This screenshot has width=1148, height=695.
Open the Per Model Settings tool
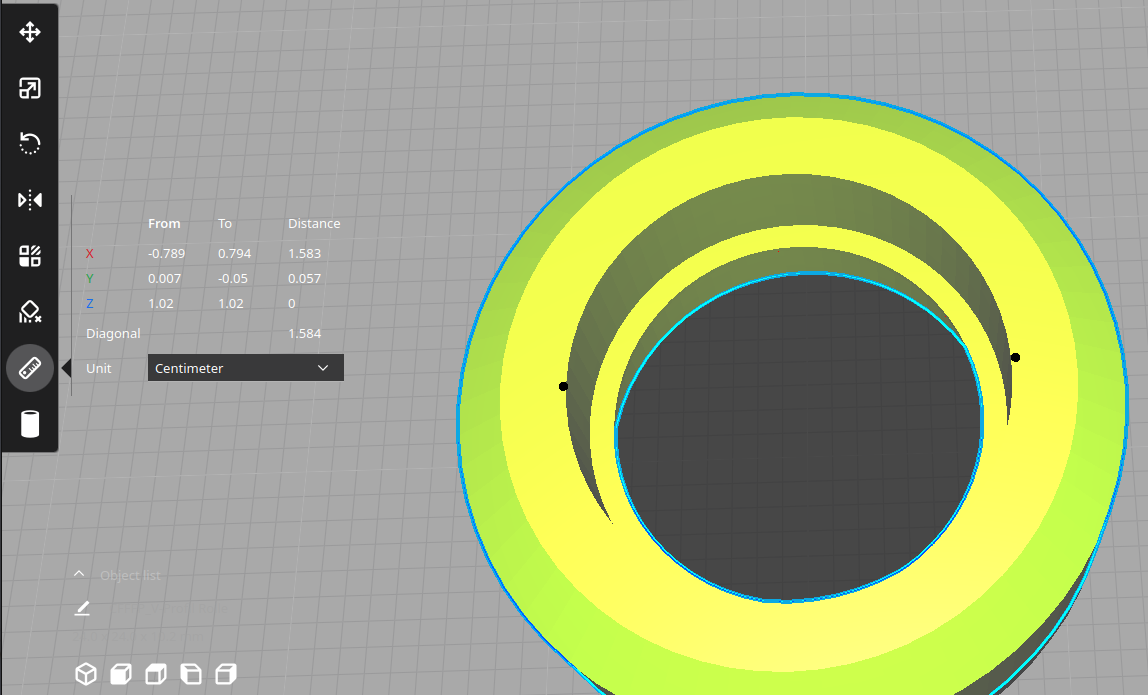point(30,257)
